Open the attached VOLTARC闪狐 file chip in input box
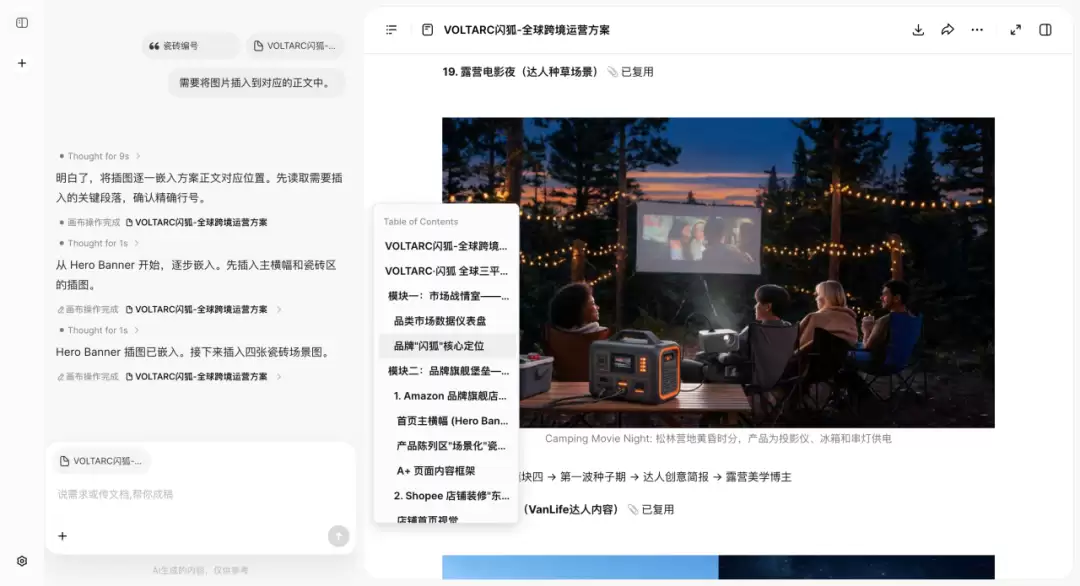 coord(101,461)
